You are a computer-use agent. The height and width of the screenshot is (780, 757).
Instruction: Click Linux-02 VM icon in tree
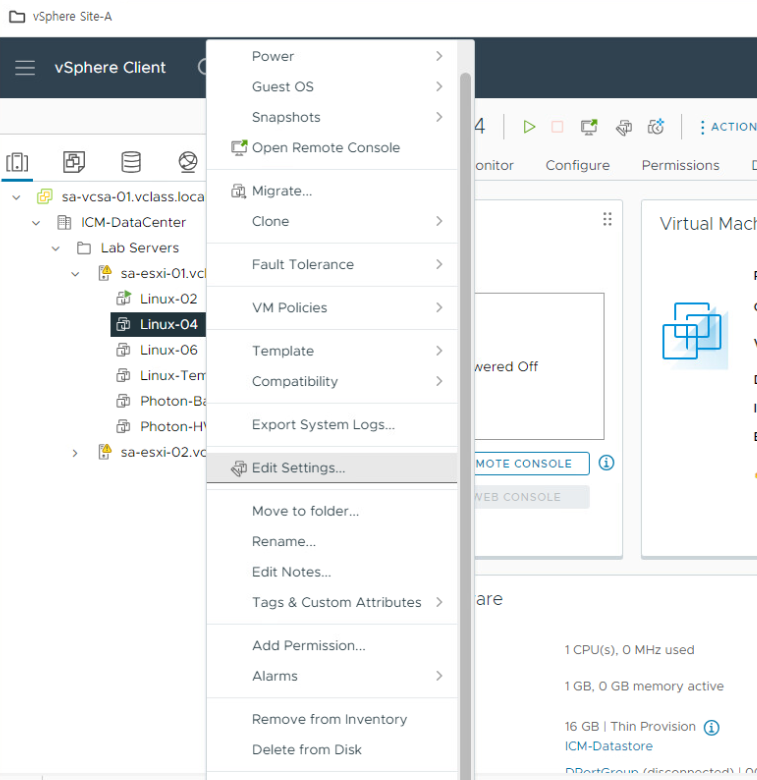tap(123, 298)
